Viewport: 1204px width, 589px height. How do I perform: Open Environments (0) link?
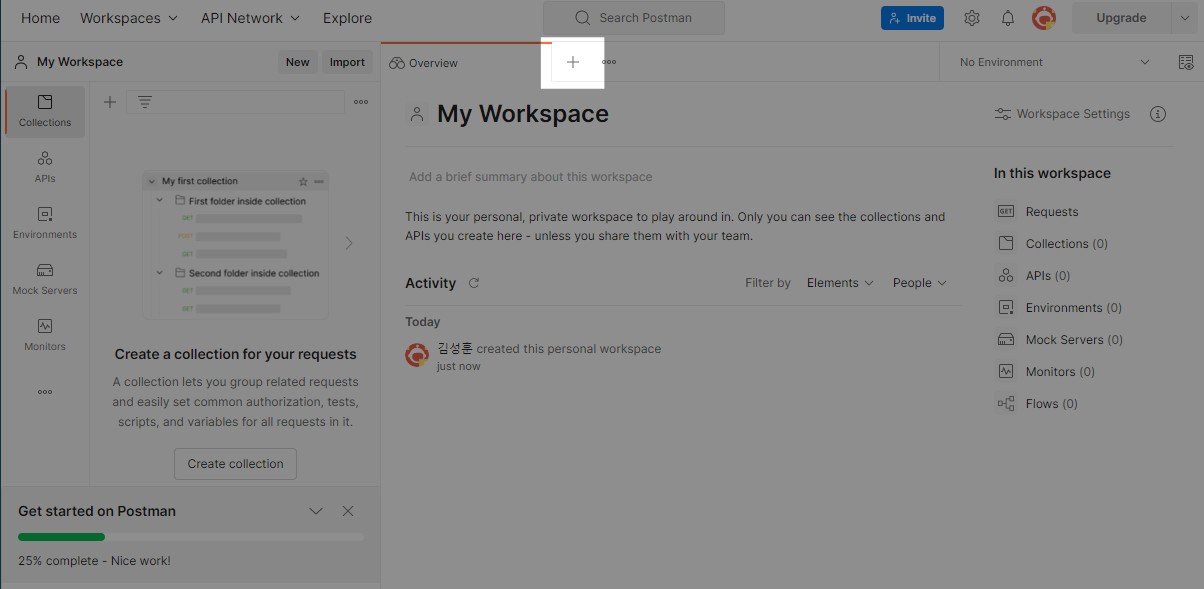point(1060,308)
